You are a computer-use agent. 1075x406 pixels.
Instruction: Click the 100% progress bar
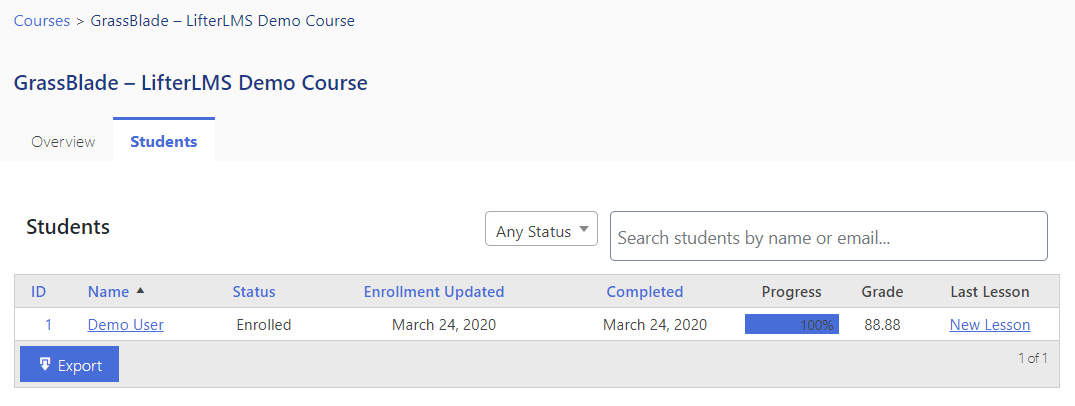point(792,324)
